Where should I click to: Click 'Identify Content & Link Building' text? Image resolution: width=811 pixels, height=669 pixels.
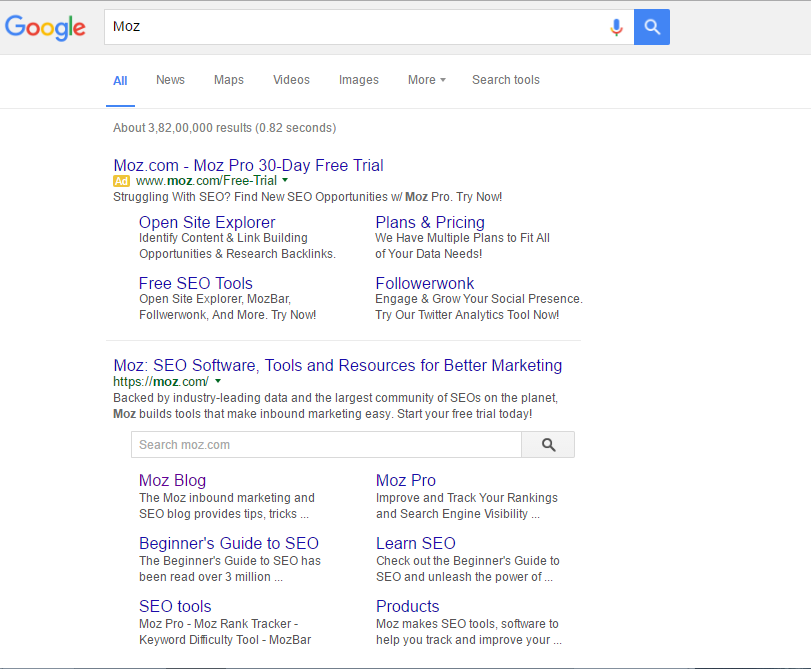tap(223, 238)
